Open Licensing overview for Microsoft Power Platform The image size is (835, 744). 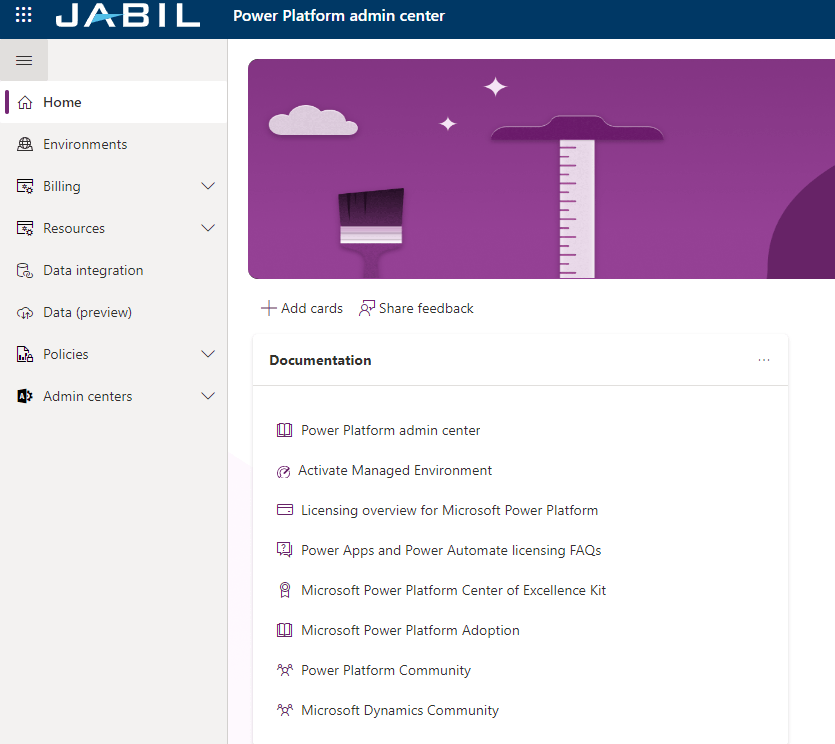[449, 510]
